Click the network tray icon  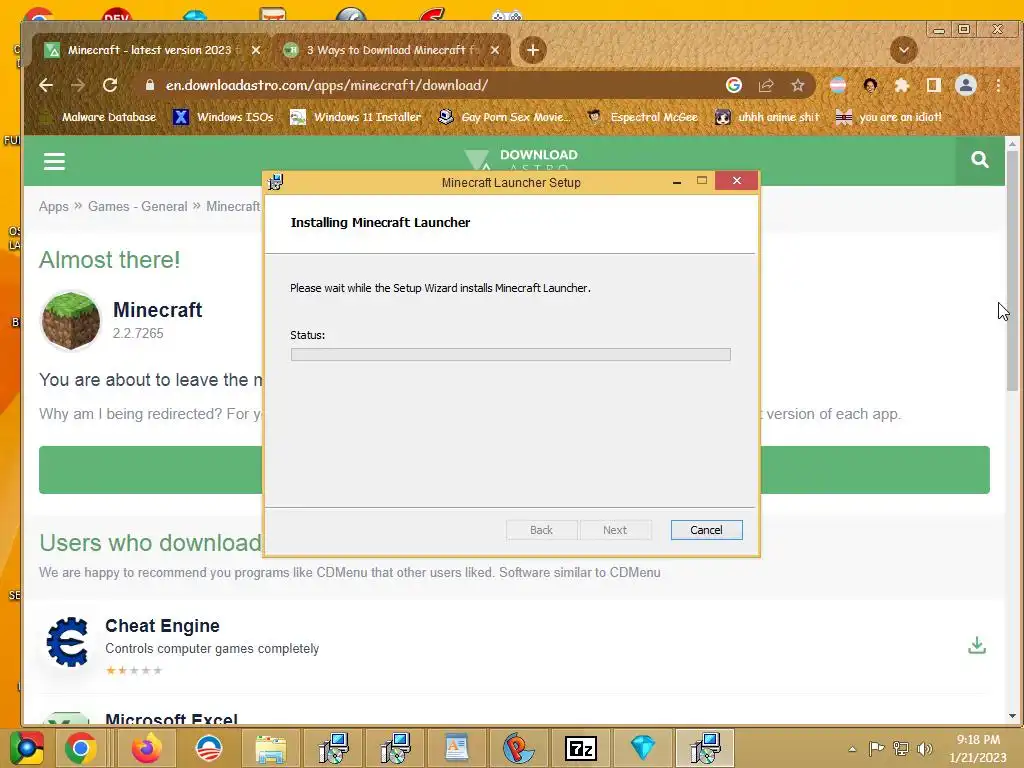[901, 748]
